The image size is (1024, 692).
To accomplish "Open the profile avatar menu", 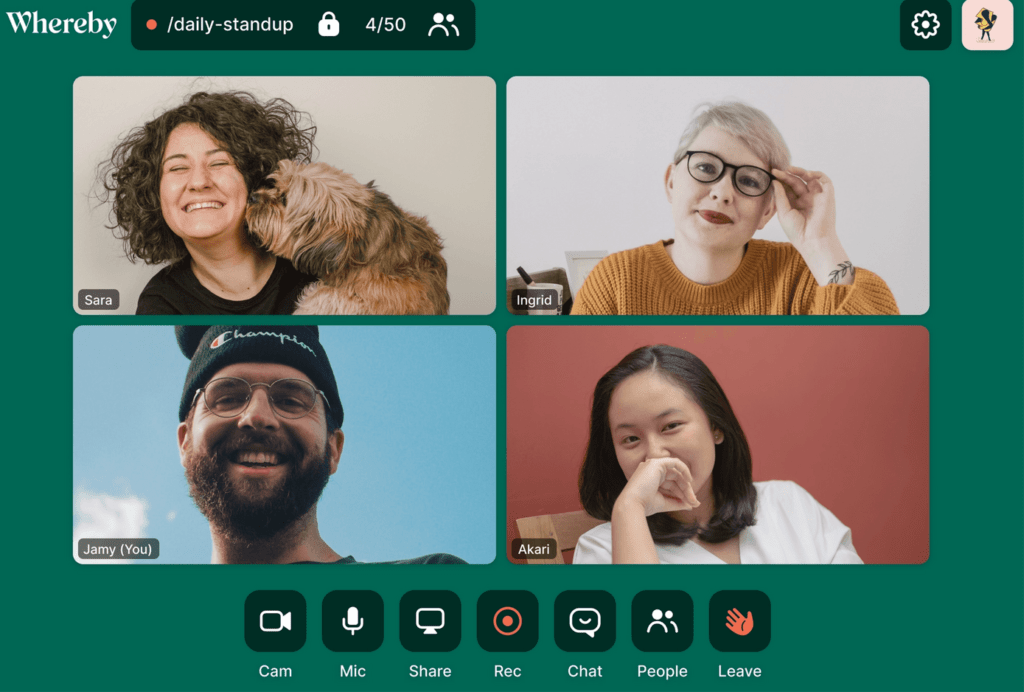I will (987, 25).
